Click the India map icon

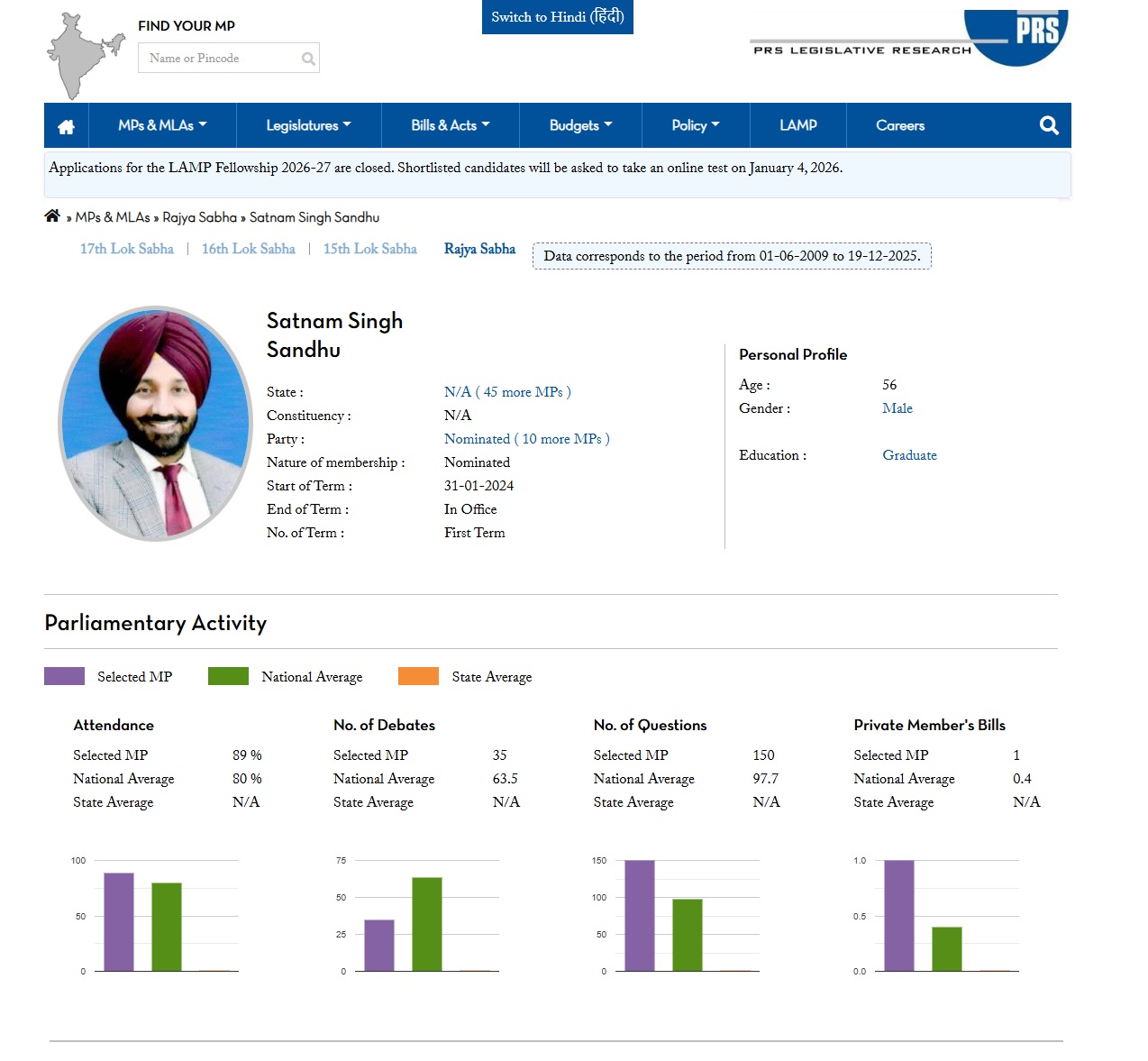[82, 55]
